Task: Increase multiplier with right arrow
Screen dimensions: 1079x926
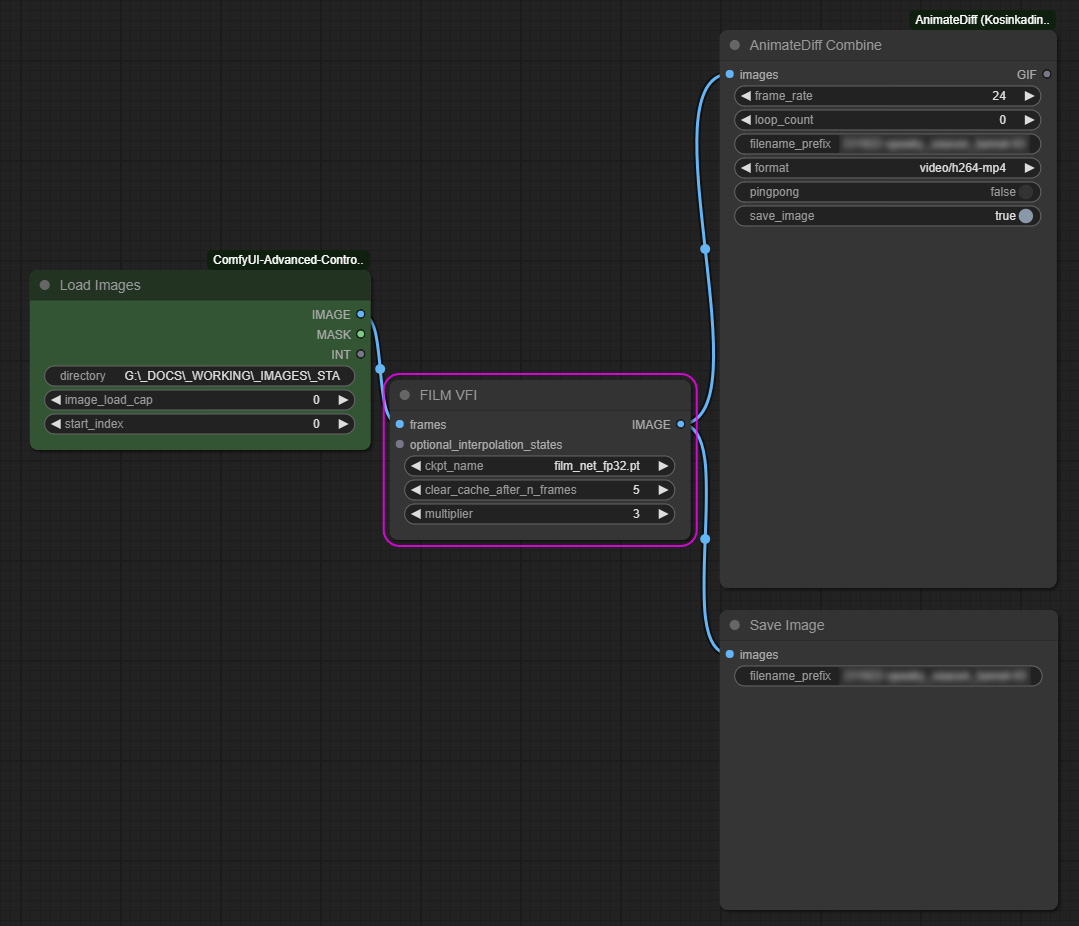Action: point(663,514)
